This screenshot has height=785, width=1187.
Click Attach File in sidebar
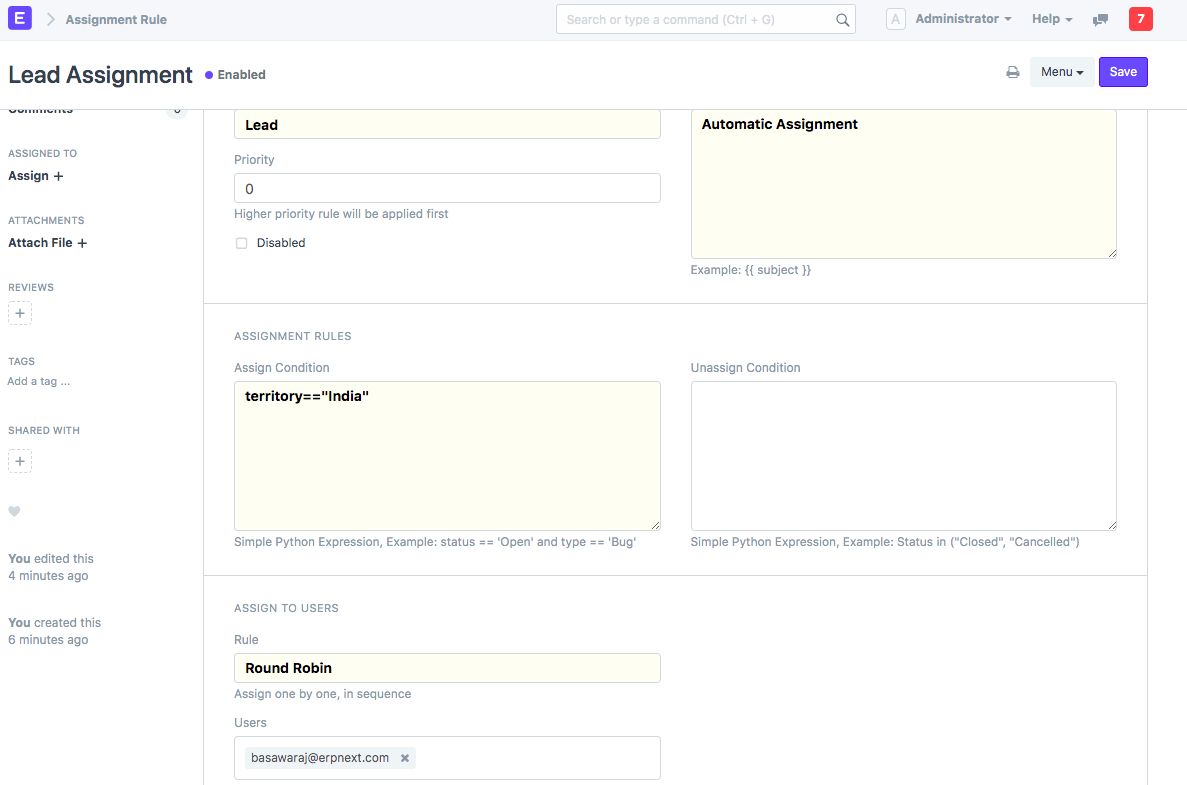point(47,243)
